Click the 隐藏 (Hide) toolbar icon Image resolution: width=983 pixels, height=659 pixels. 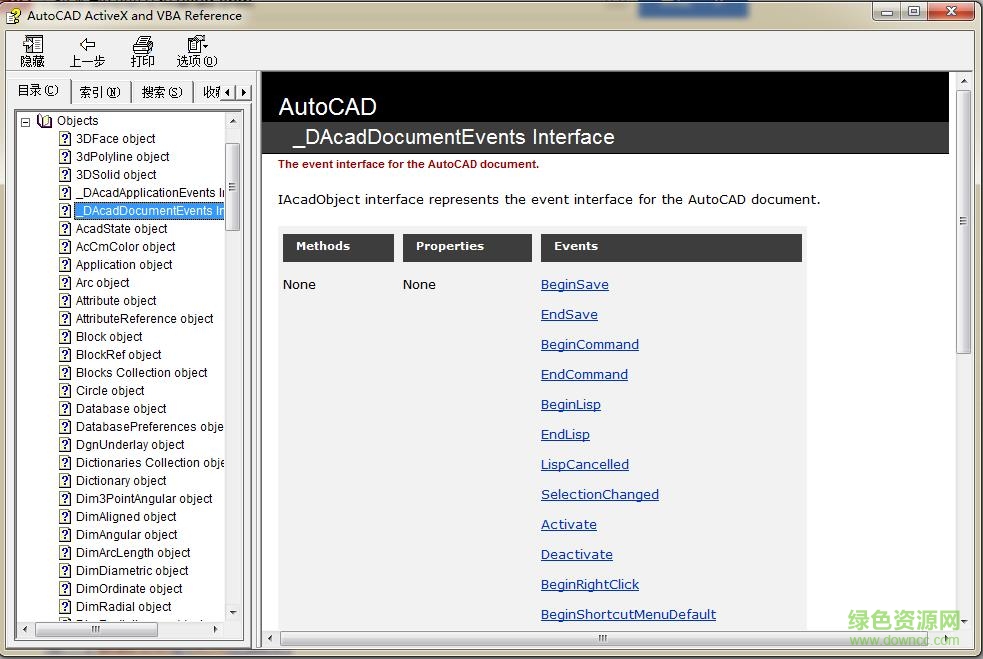(32, 50)
